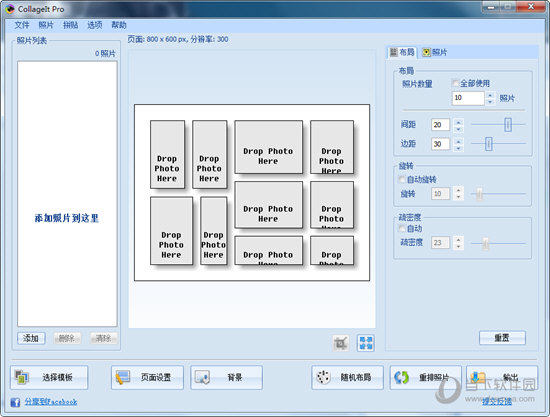Click the 边距 value field
This screenshot has width=550, height=417.
[441, 144]
